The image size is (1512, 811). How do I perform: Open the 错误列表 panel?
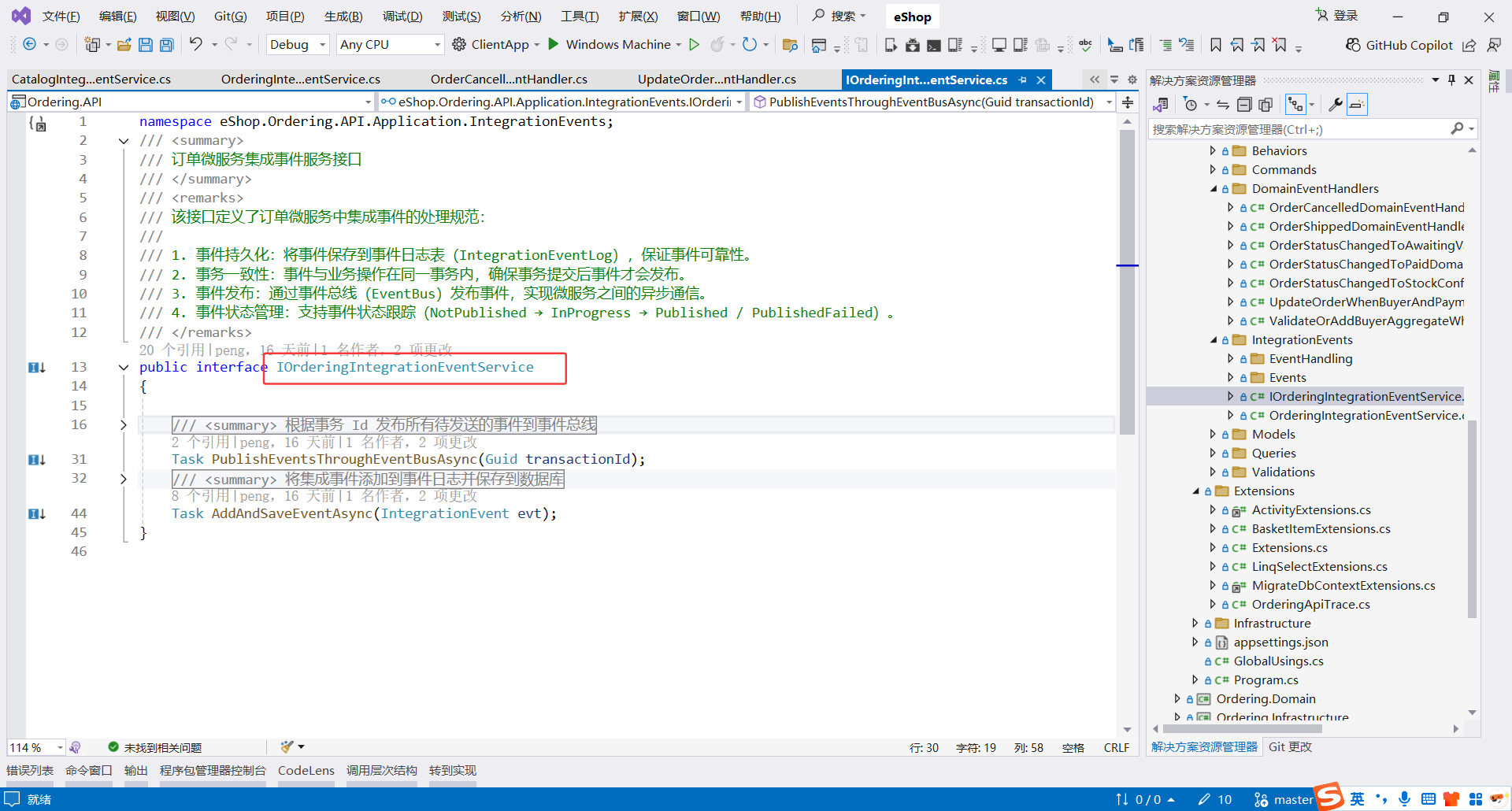[30, 770]
